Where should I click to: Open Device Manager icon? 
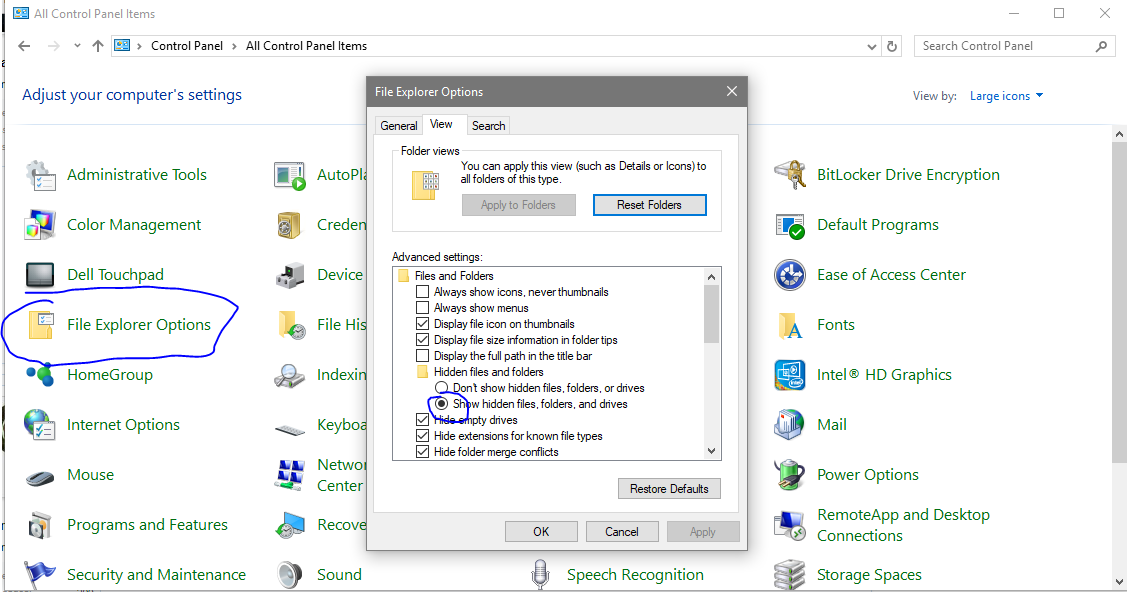(290, 275)
